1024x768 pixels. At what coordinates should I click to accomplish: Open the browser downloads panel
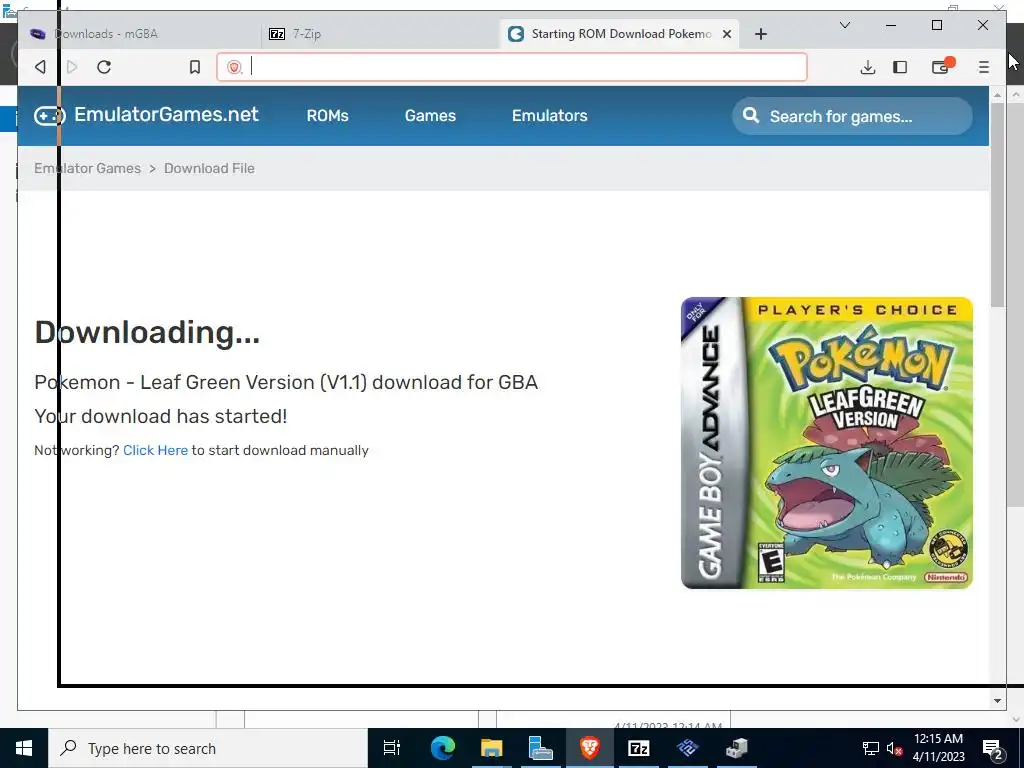tap(867, 67)
